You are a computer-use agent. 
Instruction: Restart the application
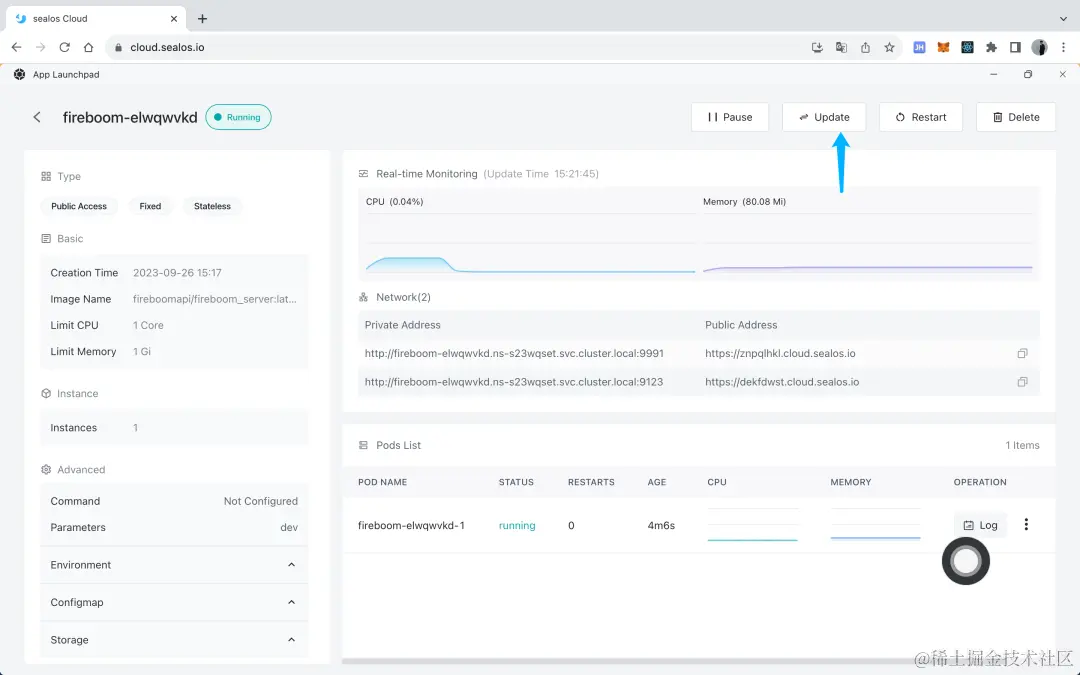[x=920, y=117]
